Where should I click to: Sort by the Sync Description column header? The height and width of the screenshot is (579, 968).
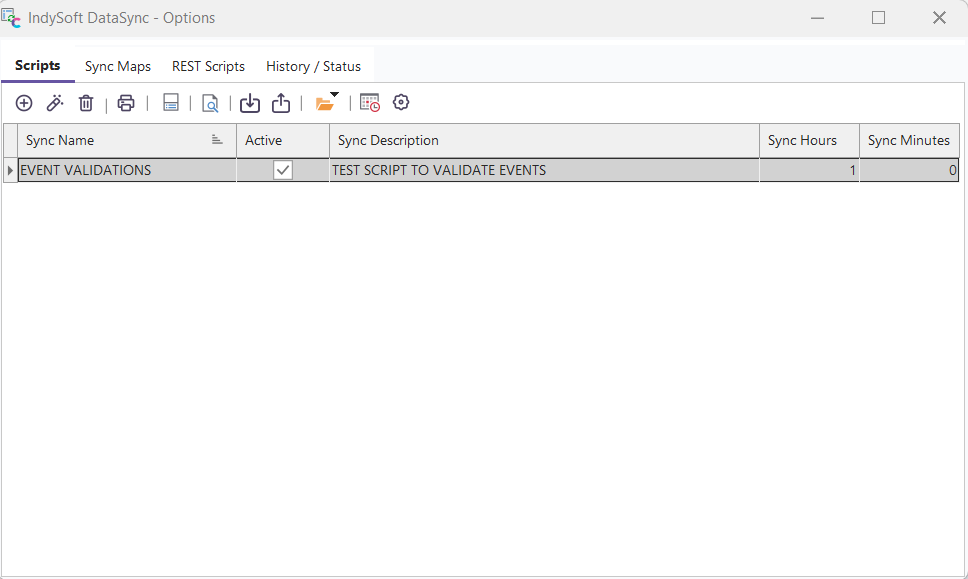544,141
